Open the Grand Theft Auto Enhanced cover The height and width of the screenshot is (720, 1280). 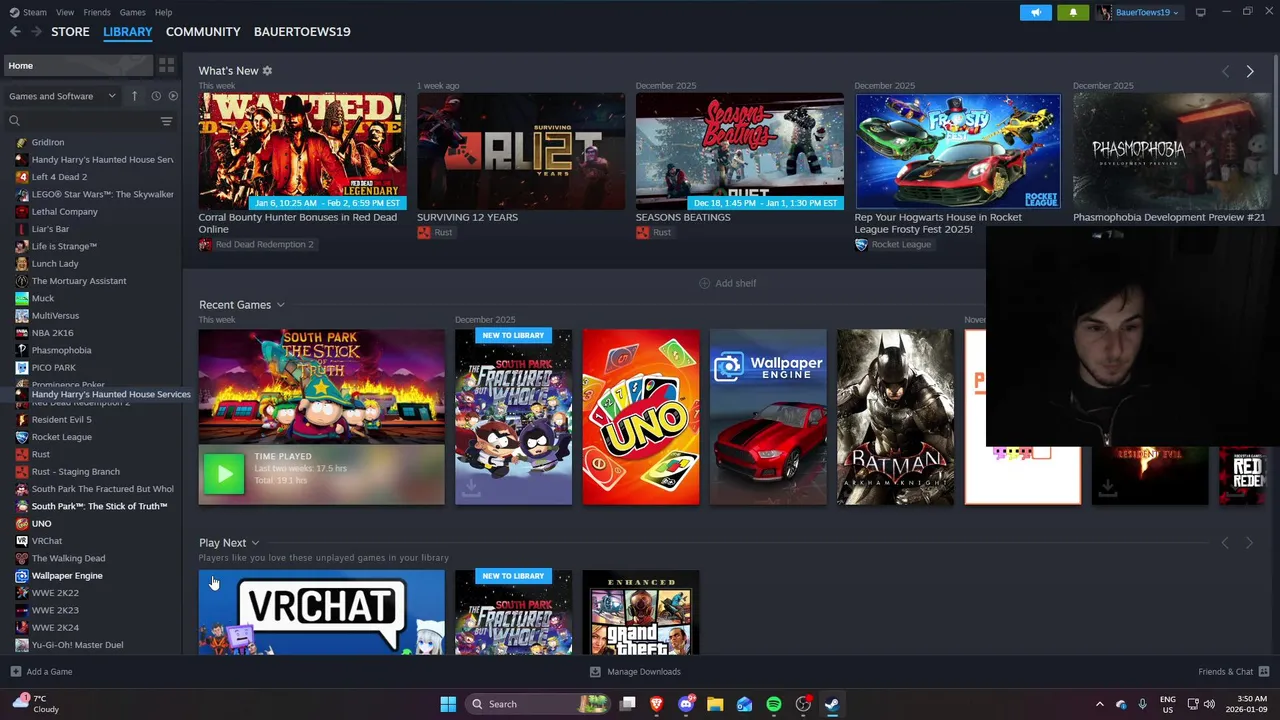641,612
